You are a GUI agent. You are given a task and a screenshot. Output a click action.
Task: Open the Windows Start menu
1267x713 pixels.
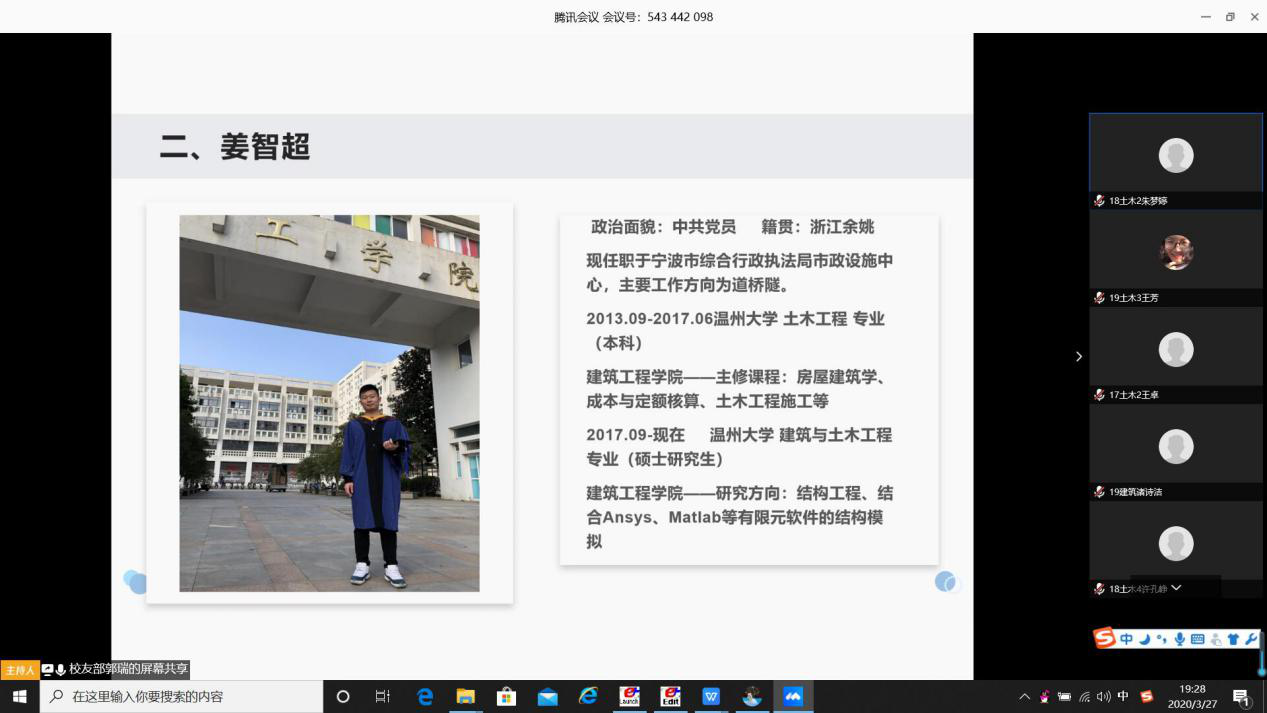[19, 696]
